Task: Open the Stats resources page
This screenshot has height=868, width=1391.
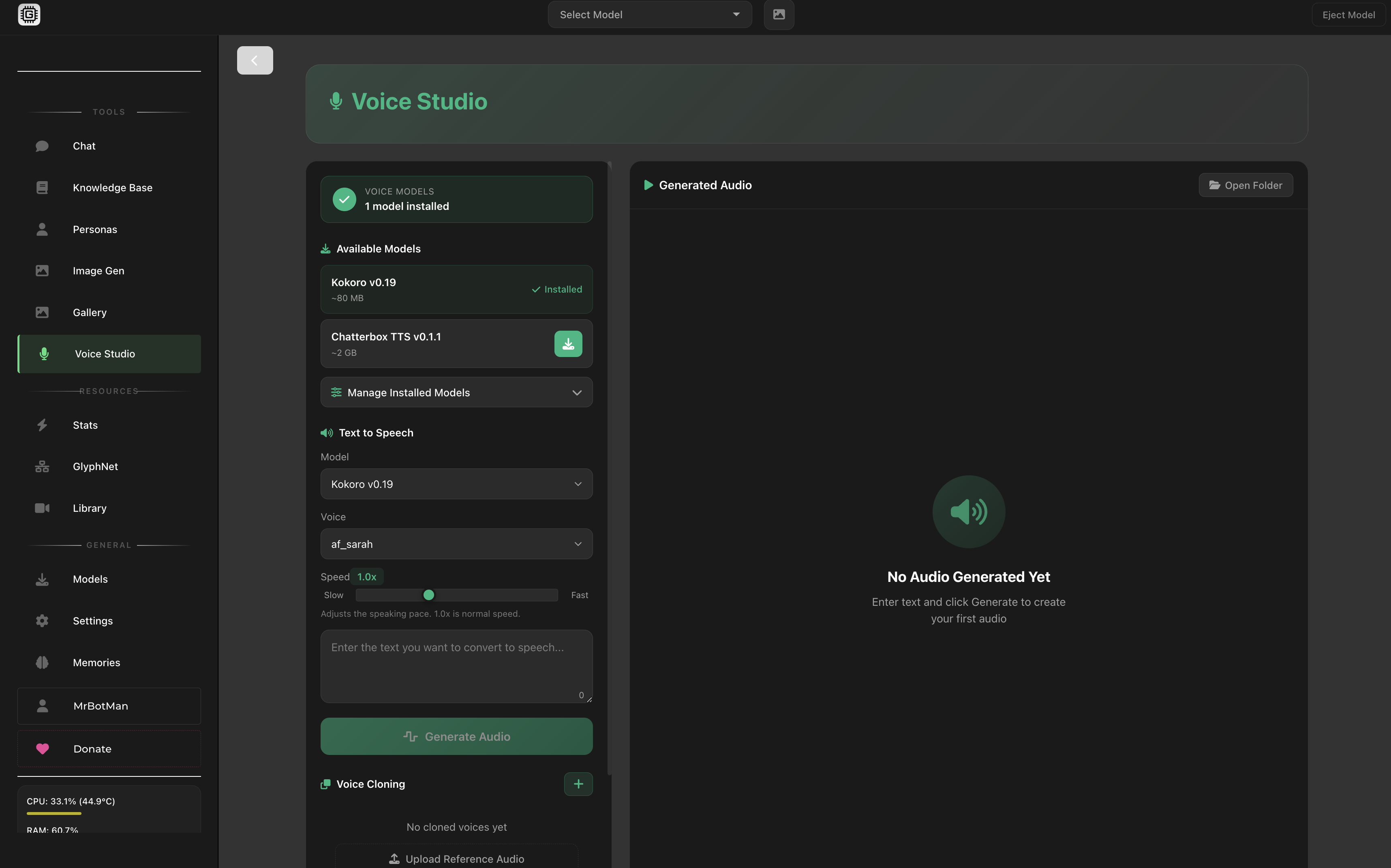Action: [85, 425]
